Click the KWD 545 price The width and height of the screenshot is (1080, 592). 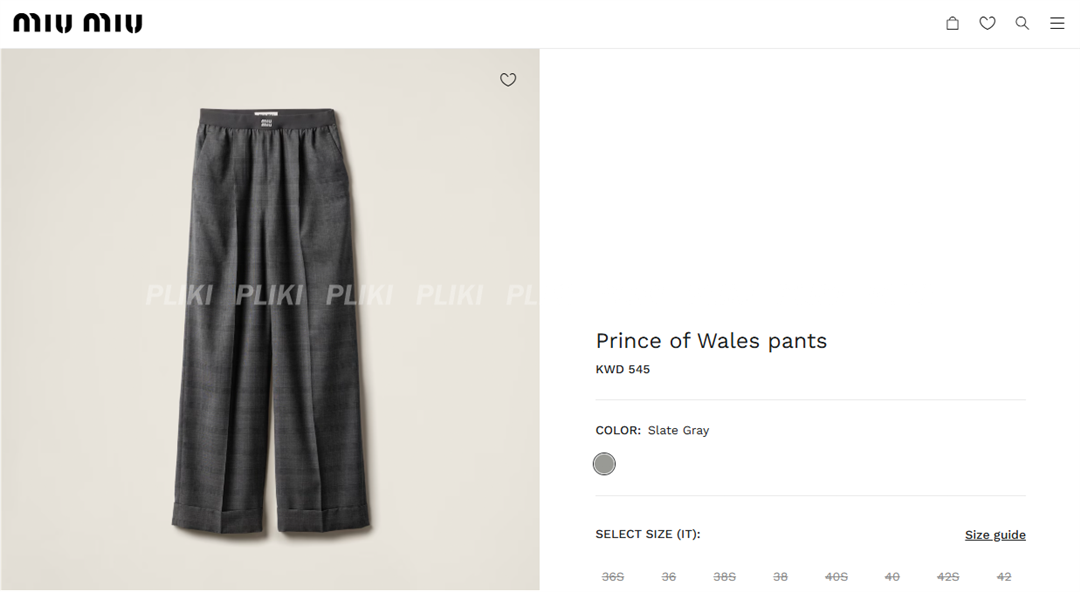click(623, 370)
